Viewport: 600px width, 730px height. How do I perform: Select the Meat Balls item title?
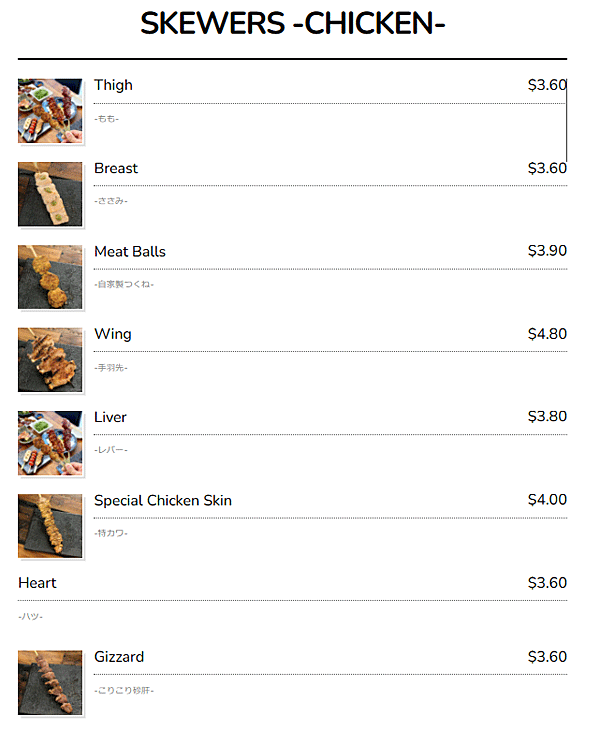click(130, 251)
